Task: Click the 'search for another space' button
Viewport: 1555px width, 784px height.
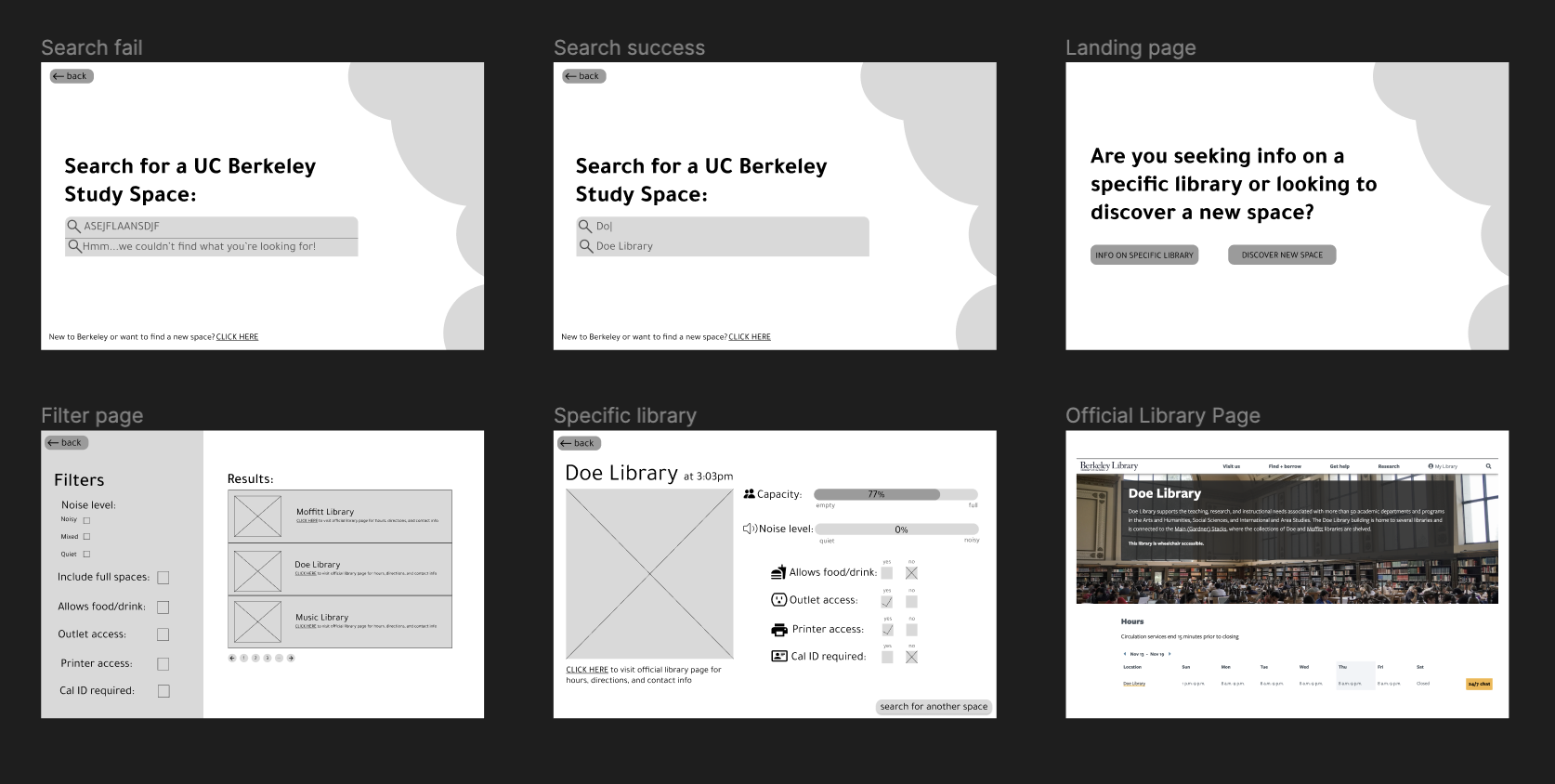Action: [934, 707]
